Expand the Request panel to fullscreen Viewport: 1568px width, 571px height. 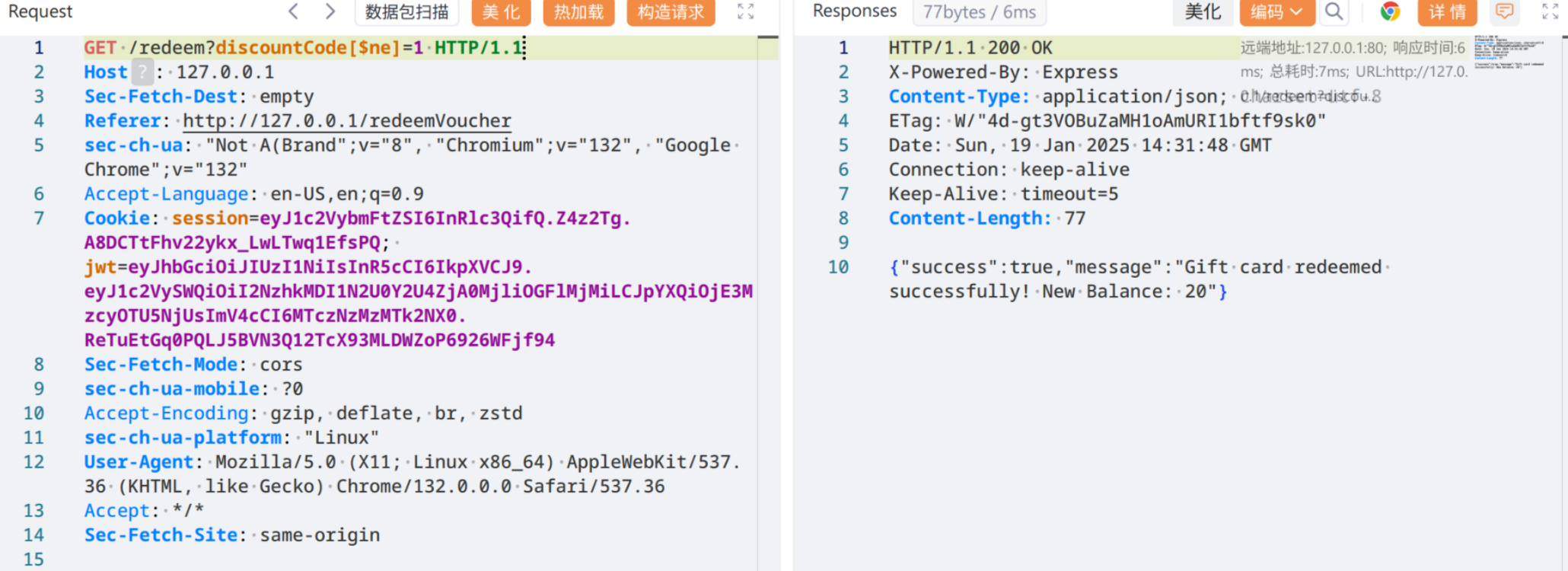coord(746,11)
